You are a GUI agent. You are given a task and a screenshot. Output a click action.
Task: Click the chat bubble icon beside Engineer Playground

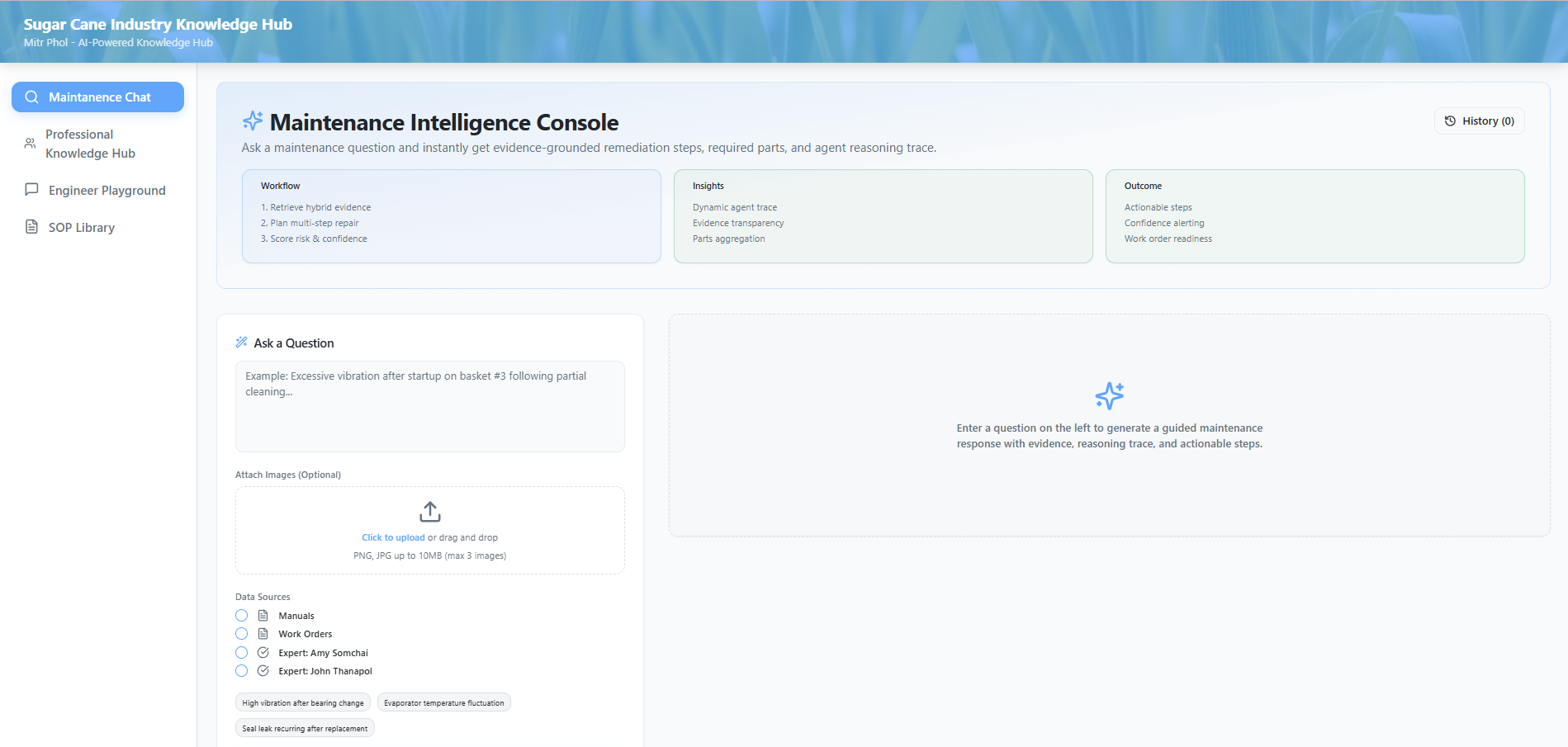[32, 190]
